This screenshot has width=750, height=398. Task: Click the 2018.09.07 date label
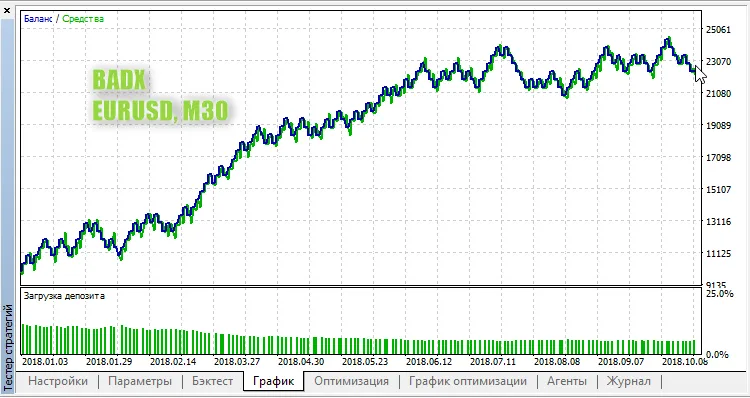tap(621, 362)
